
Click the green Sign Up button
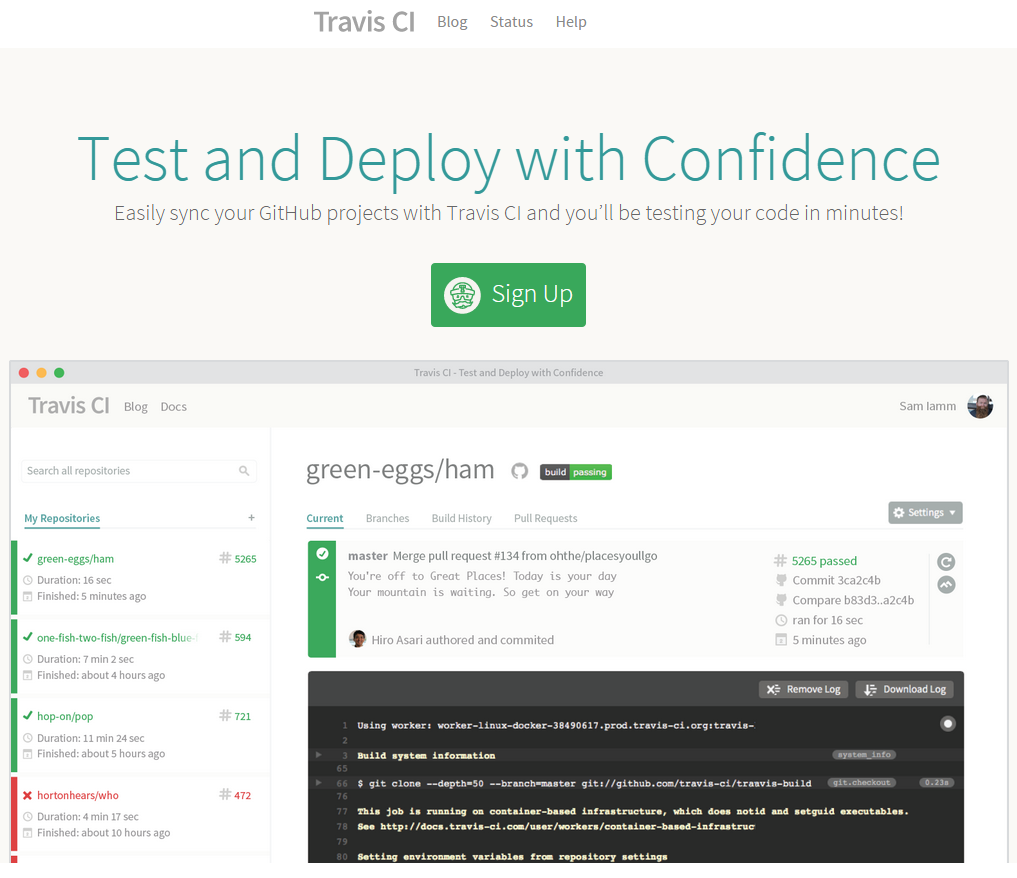tap(508, 294)
